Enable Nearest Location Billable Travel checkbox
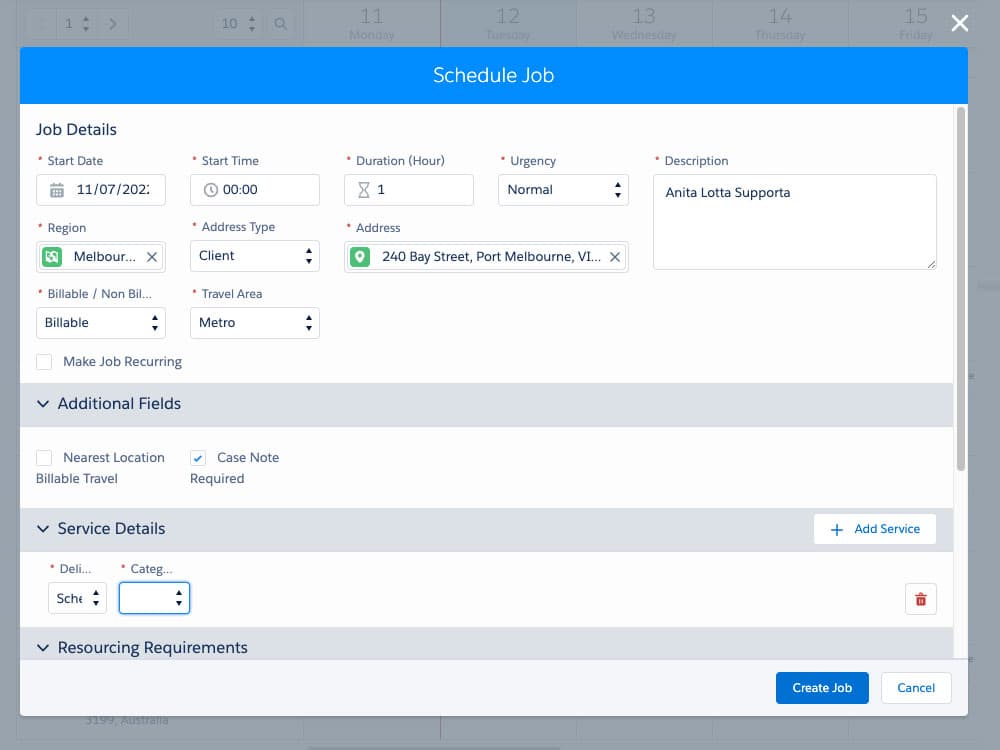Viewport: 1000px width, 750px height. coord(44,458)
